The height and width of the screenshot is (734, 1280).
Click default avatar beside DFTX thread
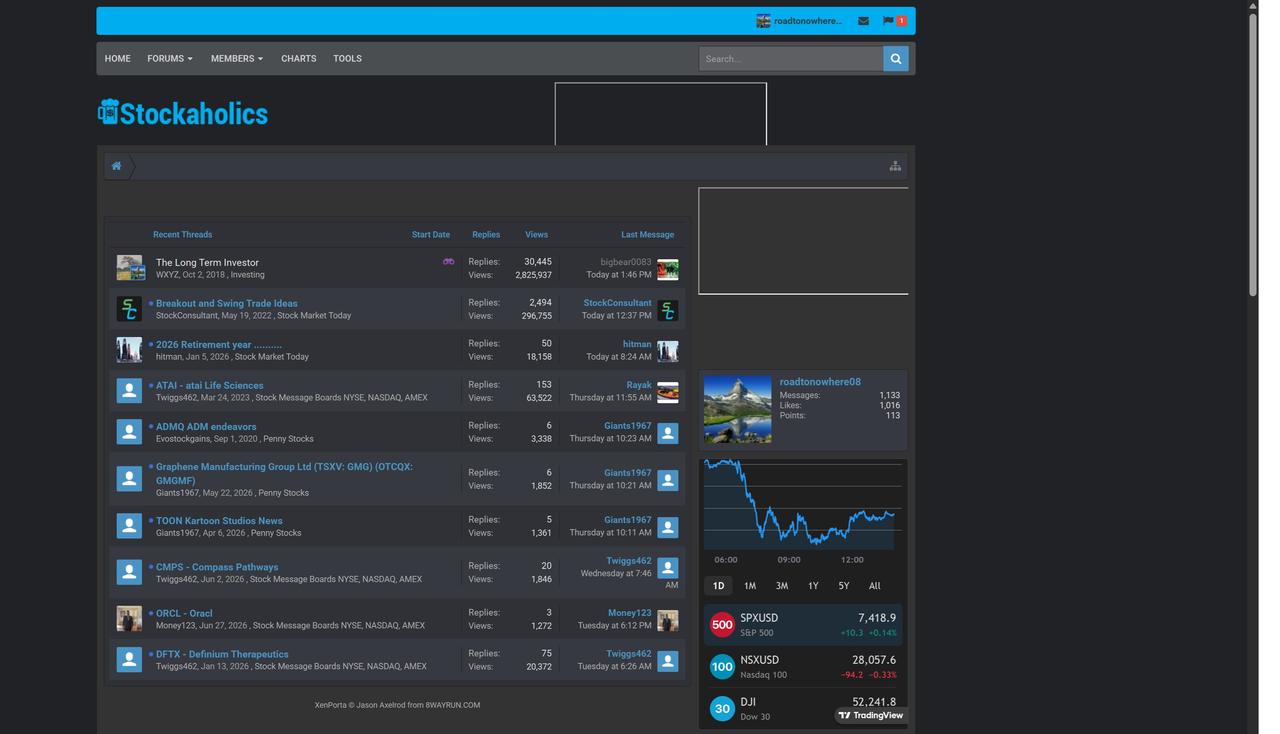[x=130, y=660]
